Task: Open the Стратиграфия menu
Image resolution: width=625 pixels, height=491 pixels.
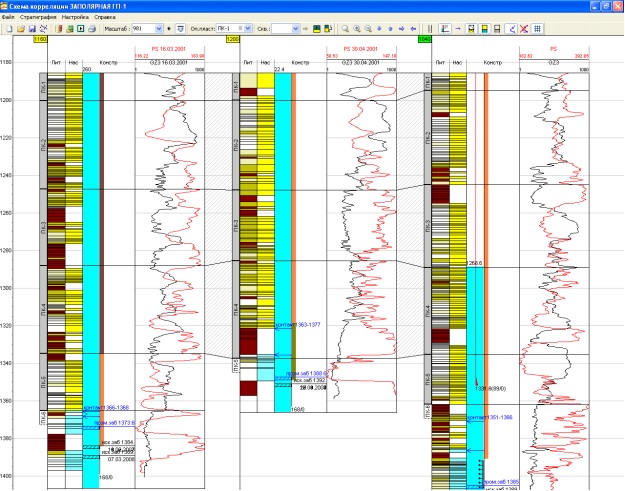Action: pyautogui.click(x=38, y=17)
